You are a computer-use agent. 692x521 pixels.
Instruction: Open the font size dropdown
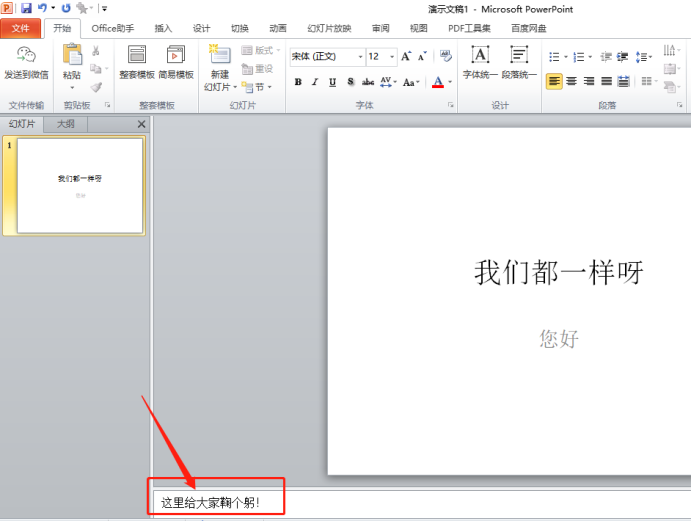(392, 57)
